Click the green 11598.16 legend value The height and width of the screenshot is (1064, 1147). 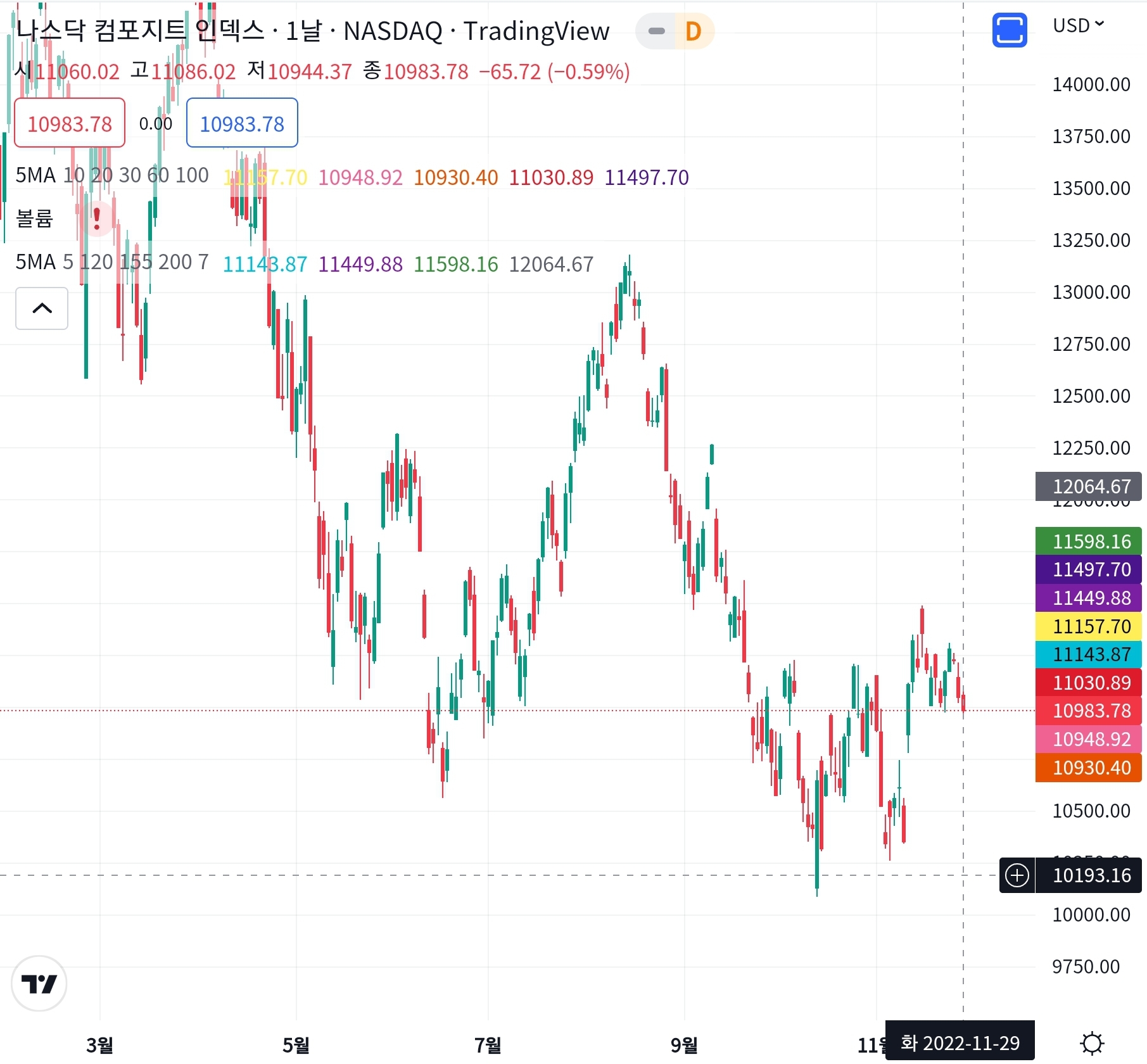pyautogui.click(x=456, y=263)
